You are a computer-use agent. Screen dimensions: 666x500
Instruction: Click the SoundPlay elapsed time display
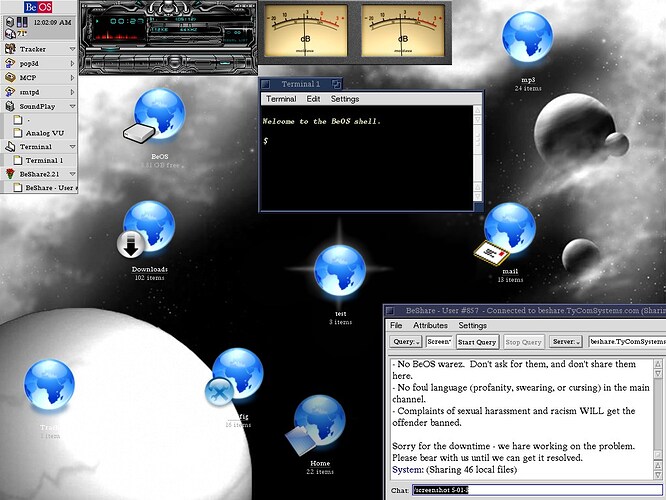coord(127,21)
